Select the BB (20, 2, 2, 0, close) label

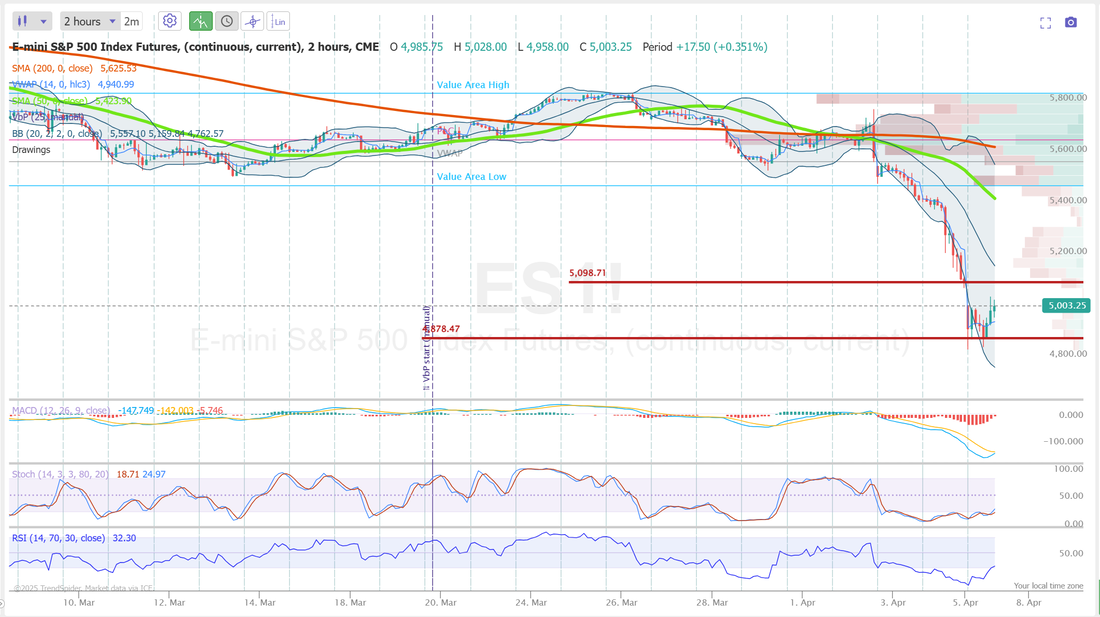pyautogui.click(x=57, y=133)
